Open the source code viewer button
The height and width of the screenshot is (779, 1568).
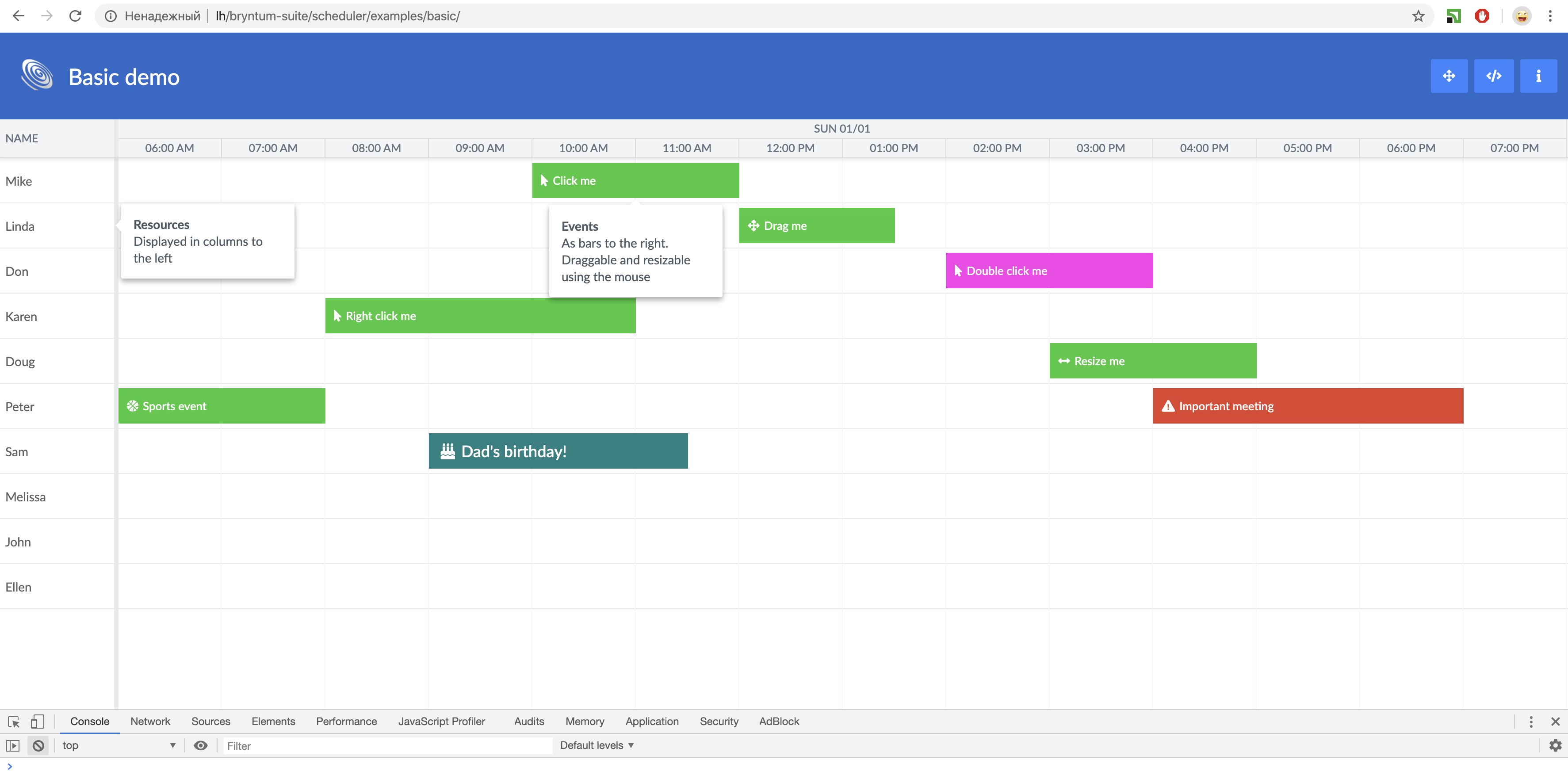[1494, 76]
